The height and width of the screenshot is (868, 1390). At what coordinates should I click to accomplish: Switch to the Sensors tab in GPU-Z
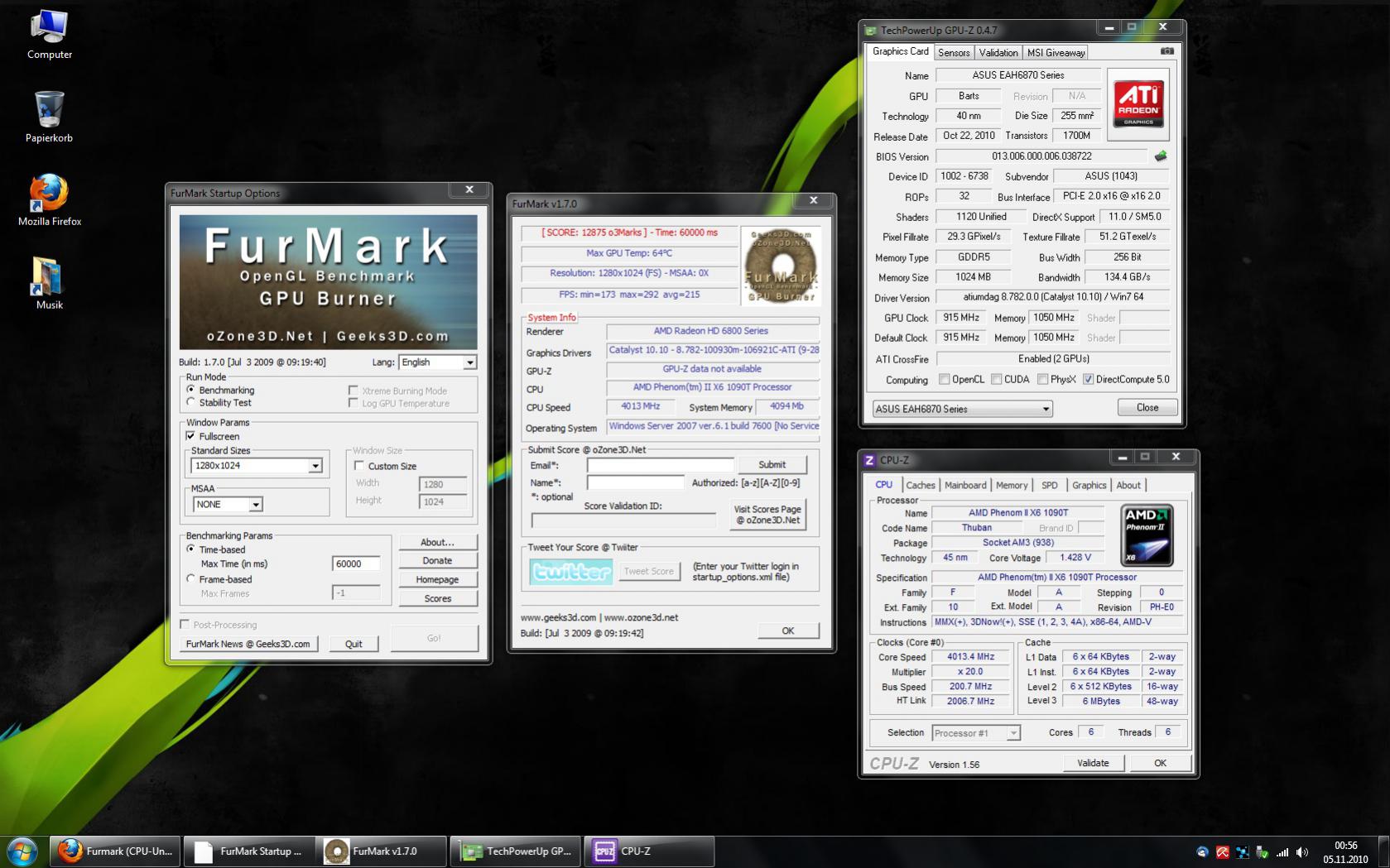(954, 52)
